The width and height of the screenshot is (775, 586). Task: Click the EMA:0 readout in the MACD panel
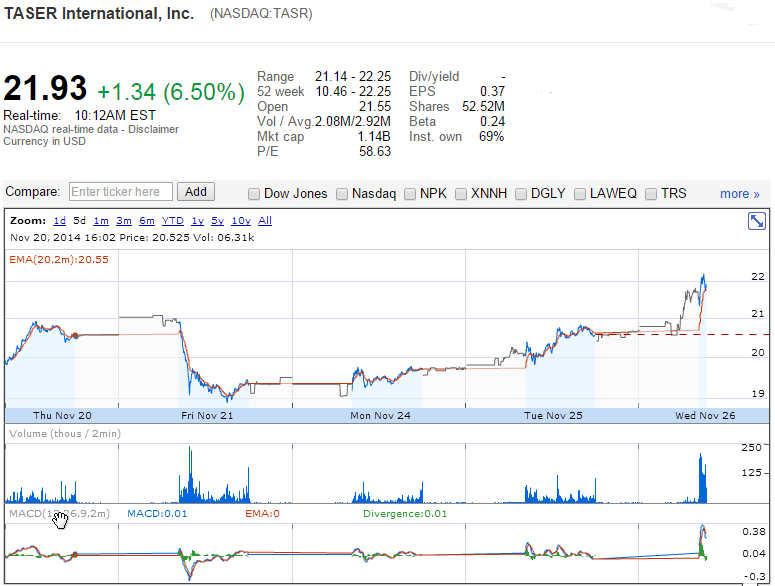(262, 514)
